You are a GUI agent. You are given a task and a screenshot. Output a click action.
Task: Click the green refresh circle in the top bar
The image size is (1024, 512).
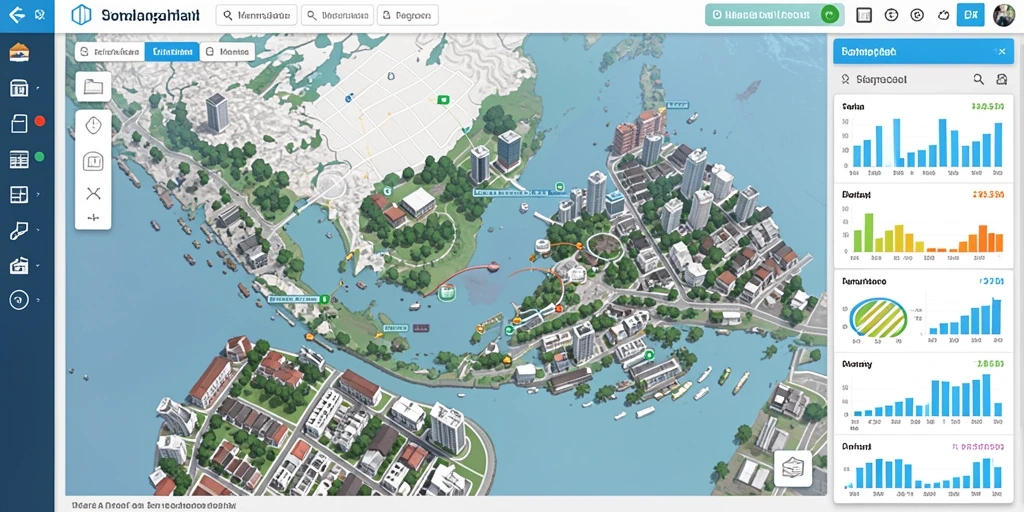pyautogui.click(x=829, y=14)
